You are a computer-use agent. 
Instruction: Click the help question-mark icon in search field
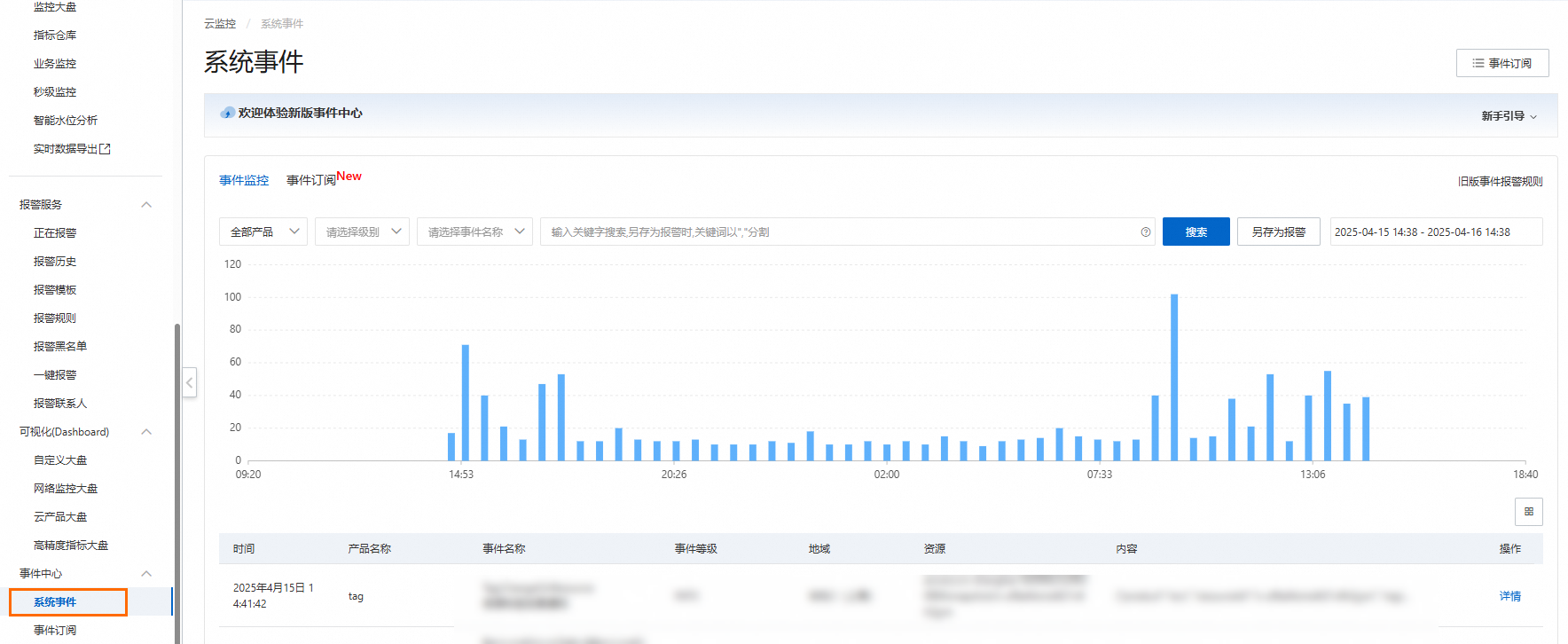tap(1146, 232)
